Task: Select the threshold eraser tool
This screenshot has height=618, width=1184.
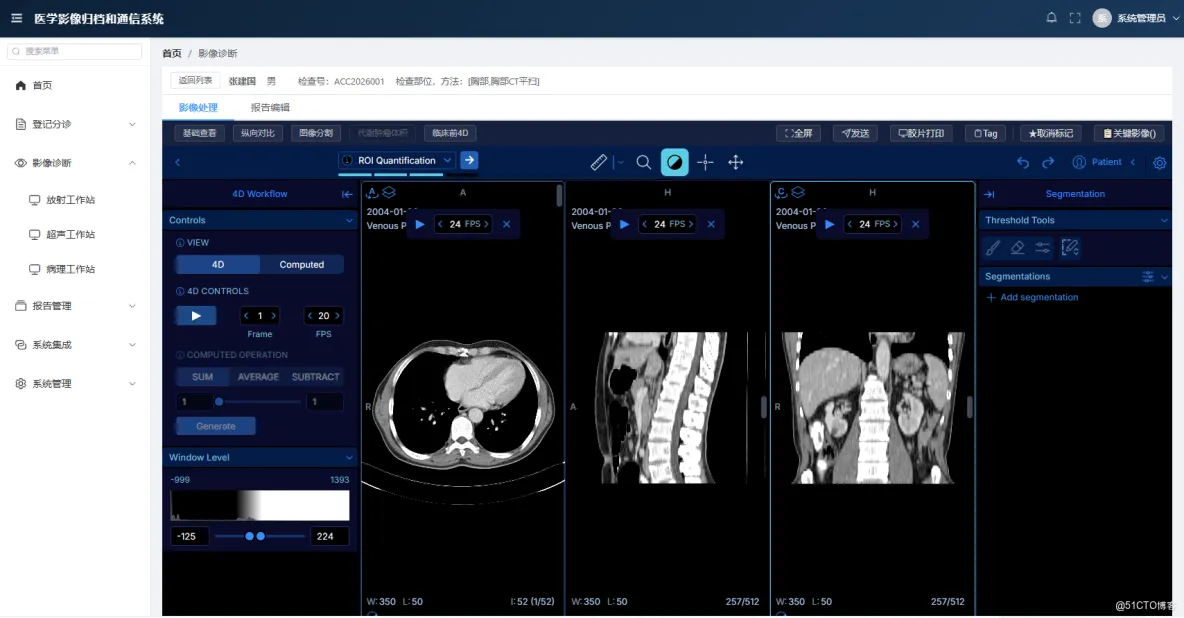Action: point(1018,247)
